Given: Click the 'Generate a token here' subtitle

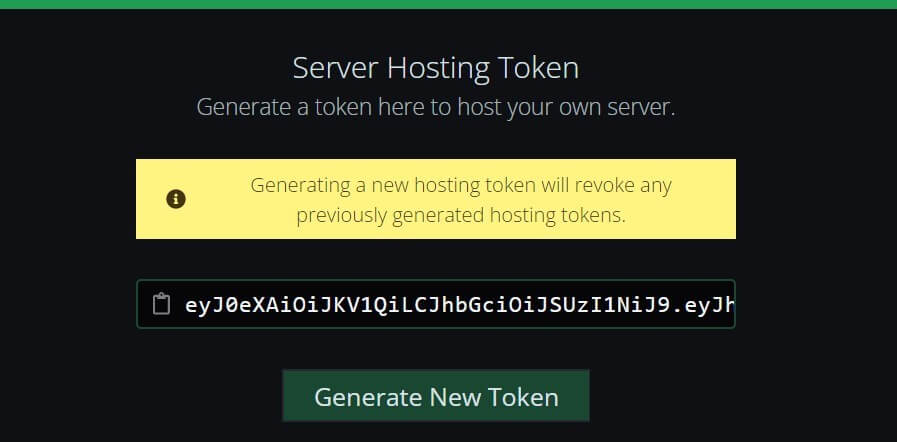Looking at the screenshot, I should pyautogui.click(x=436, y=107).
